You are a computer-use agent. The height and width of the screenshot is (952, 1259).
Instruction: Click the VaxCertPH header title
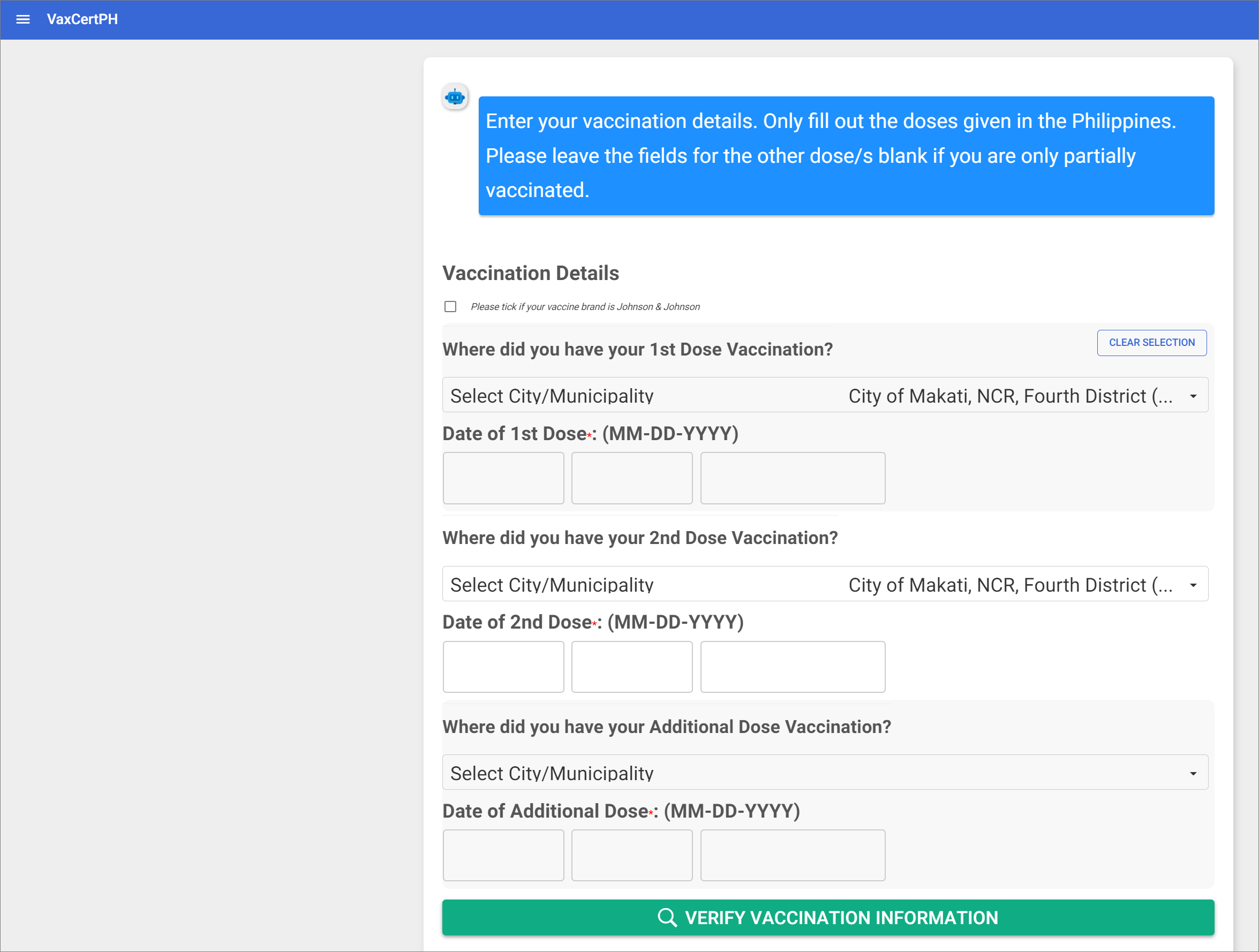point(82,19)
